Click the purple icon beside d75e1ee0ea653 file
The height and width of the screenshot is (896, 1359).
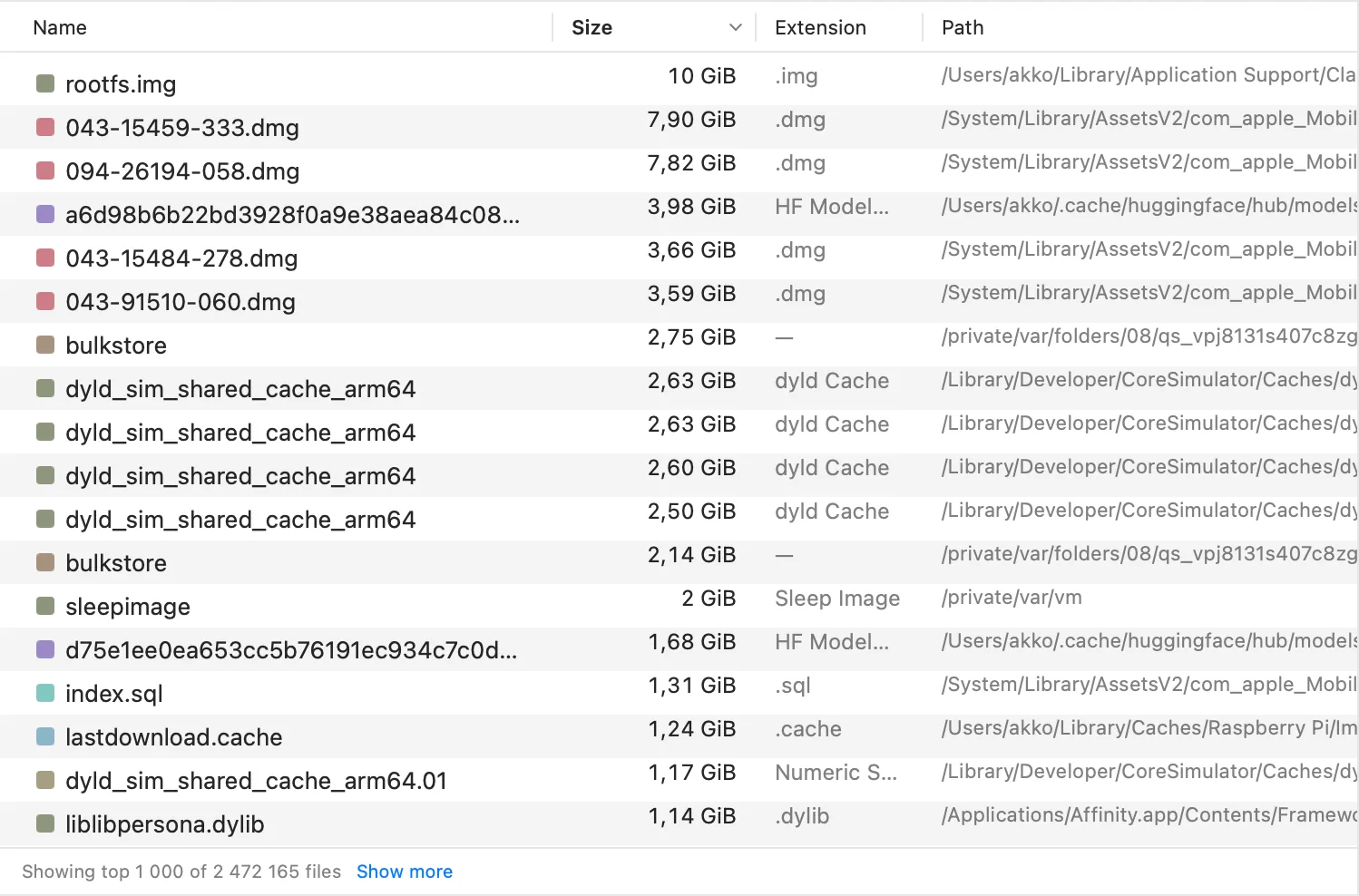[x=45, y=649]
